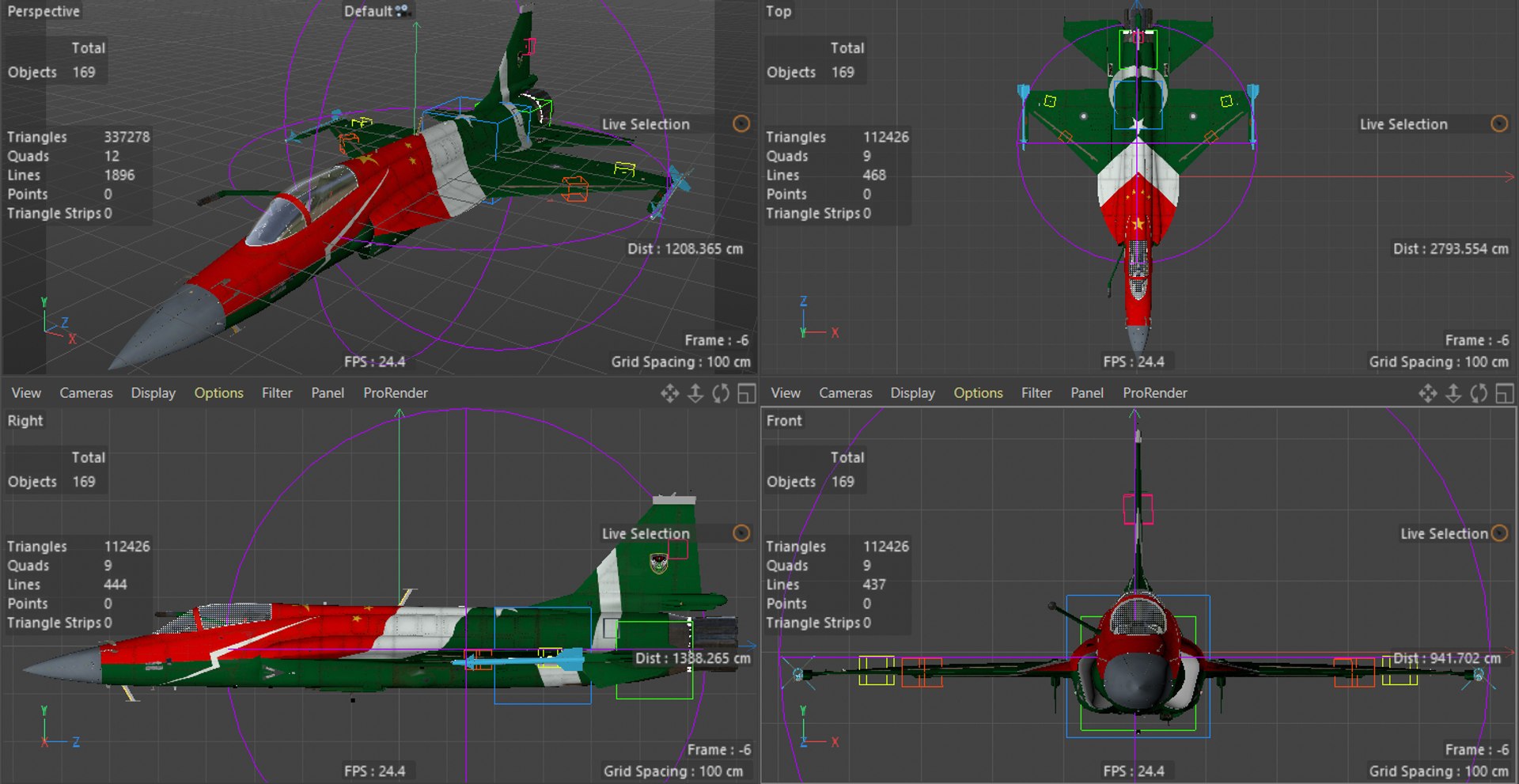Click the Dist : 1388.265 cm readout

(x=693, y=658)
